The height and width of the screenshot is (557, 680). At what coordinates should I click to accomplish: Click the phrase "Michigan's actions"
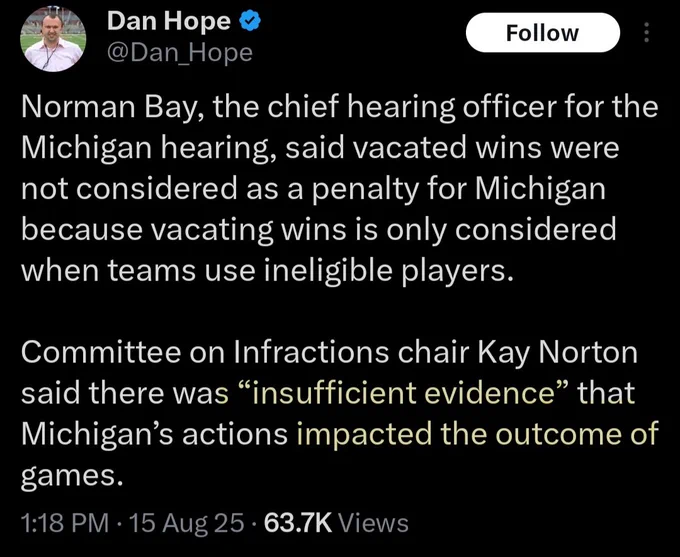154,434
